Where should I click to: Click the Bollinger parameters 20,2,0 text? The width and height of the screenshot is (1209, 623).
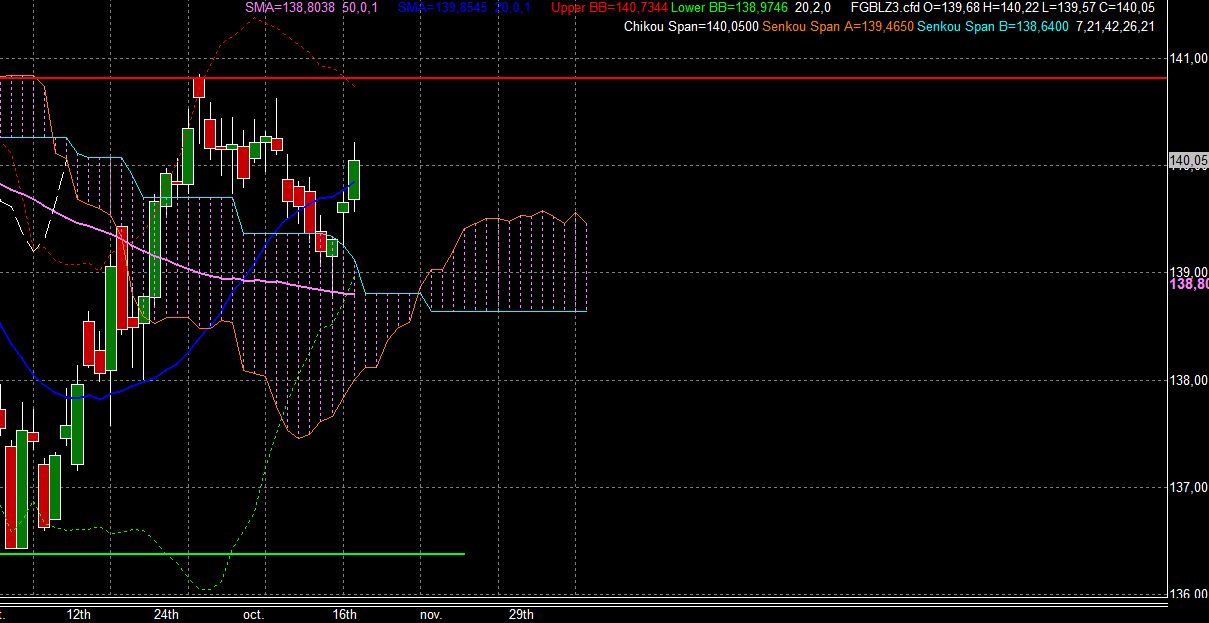[x=812, y=8]
